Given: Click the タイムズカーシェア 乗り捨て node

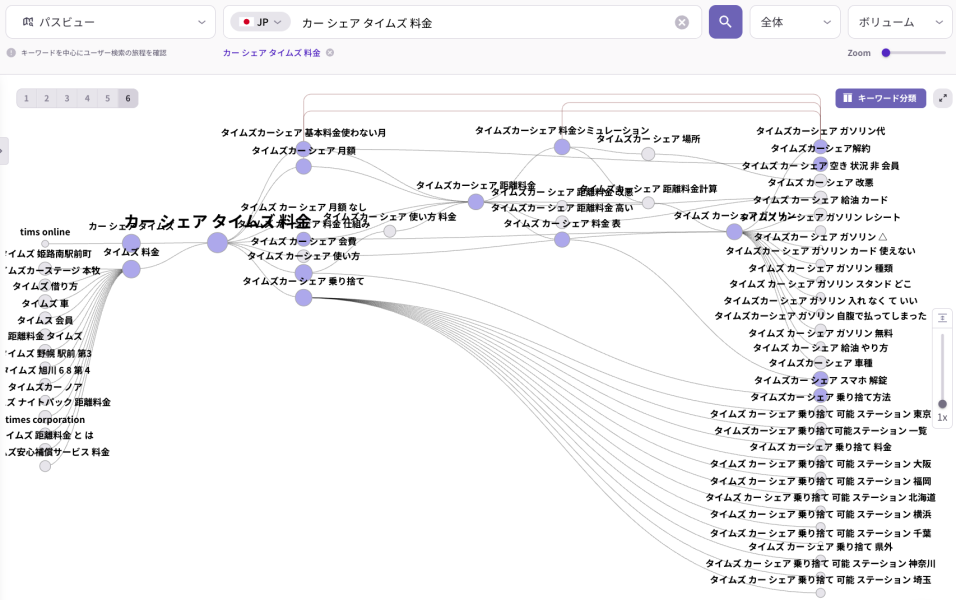Looking at the screenshot, I should click(304, 298).
